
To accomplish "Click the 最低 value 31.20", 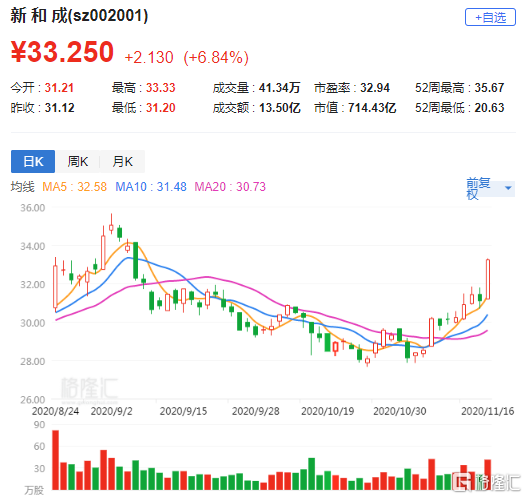I will (161, 108).
